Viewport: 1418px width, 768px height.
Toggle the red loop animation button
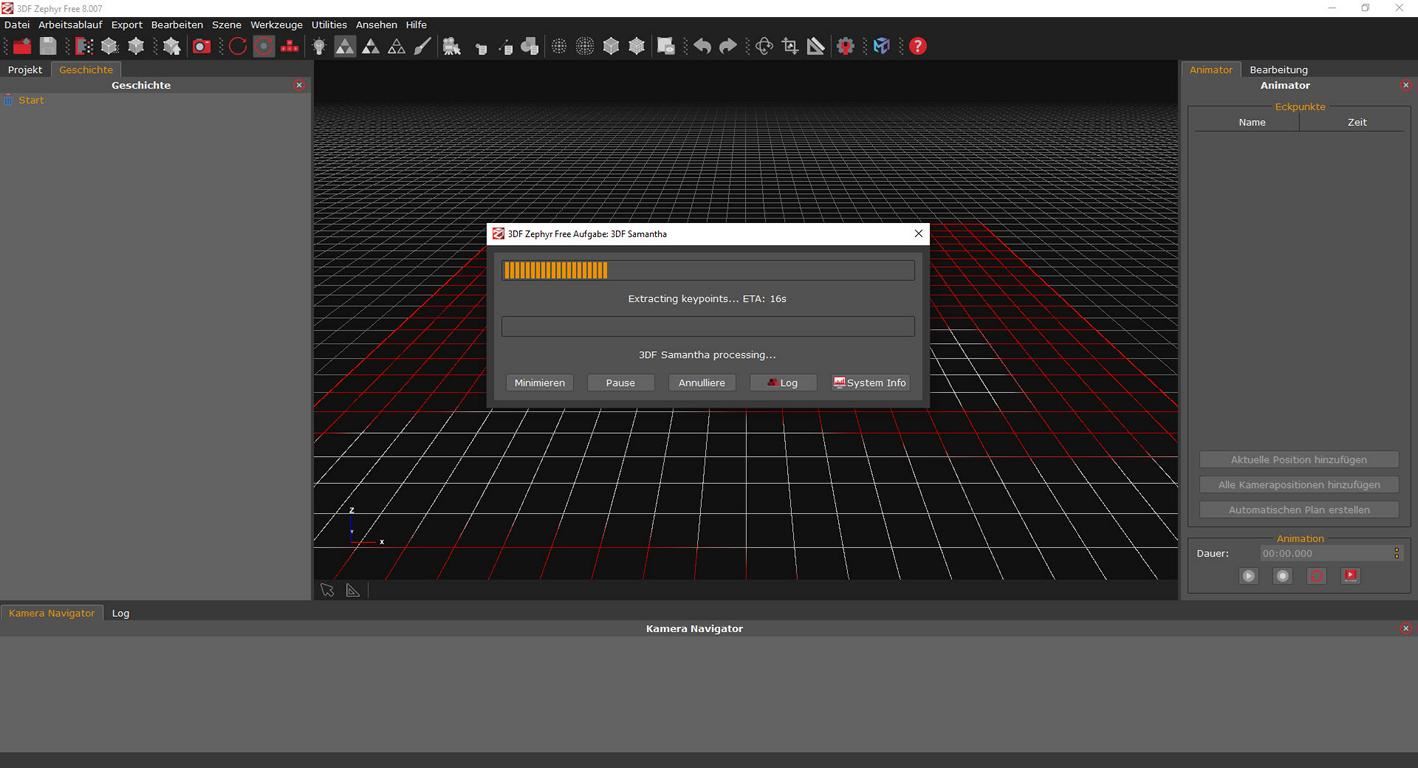tap(1317, 576)
